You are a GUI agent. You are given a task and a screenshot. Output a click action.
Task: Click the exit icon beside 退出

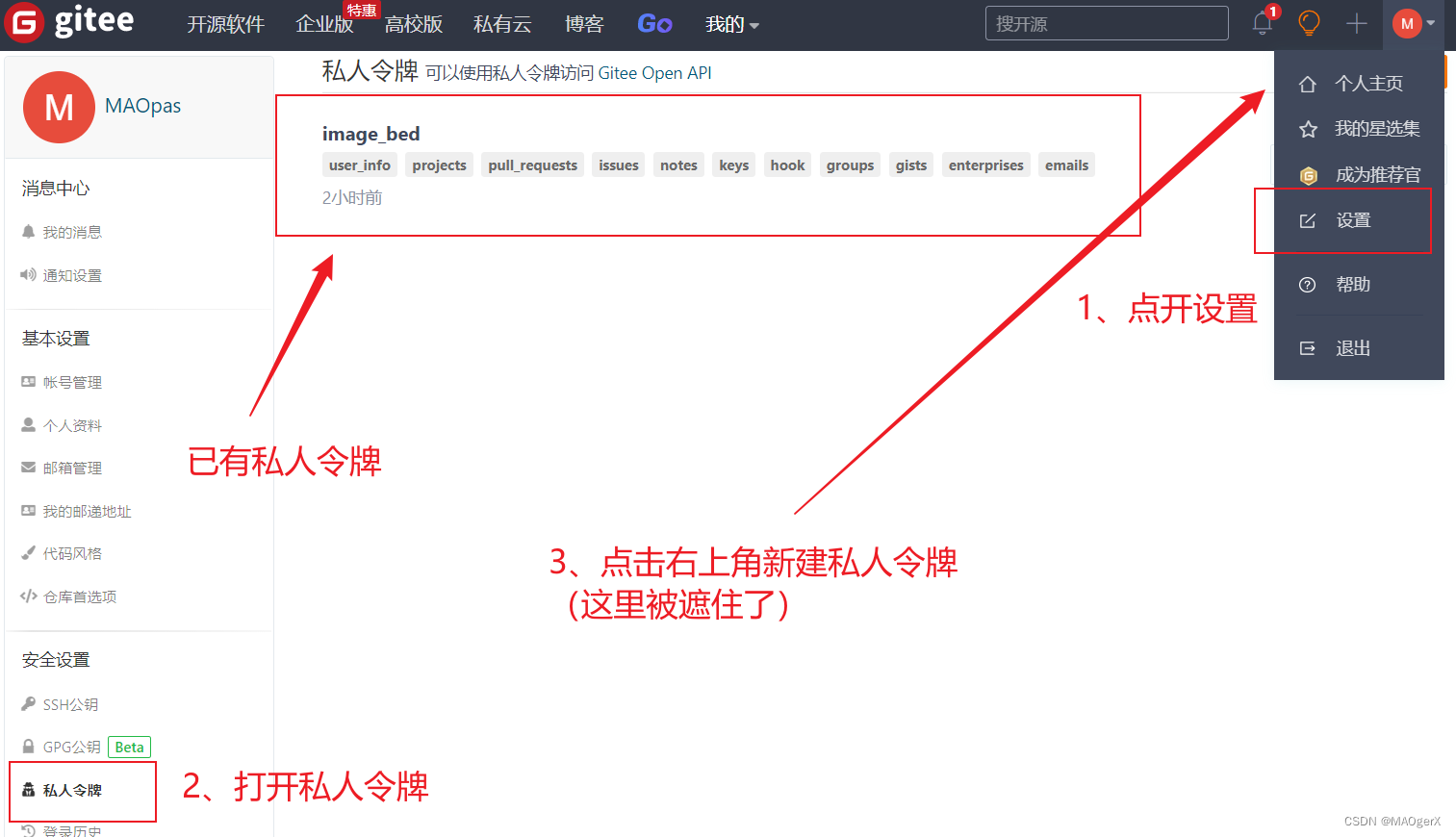click(1307, 348)
